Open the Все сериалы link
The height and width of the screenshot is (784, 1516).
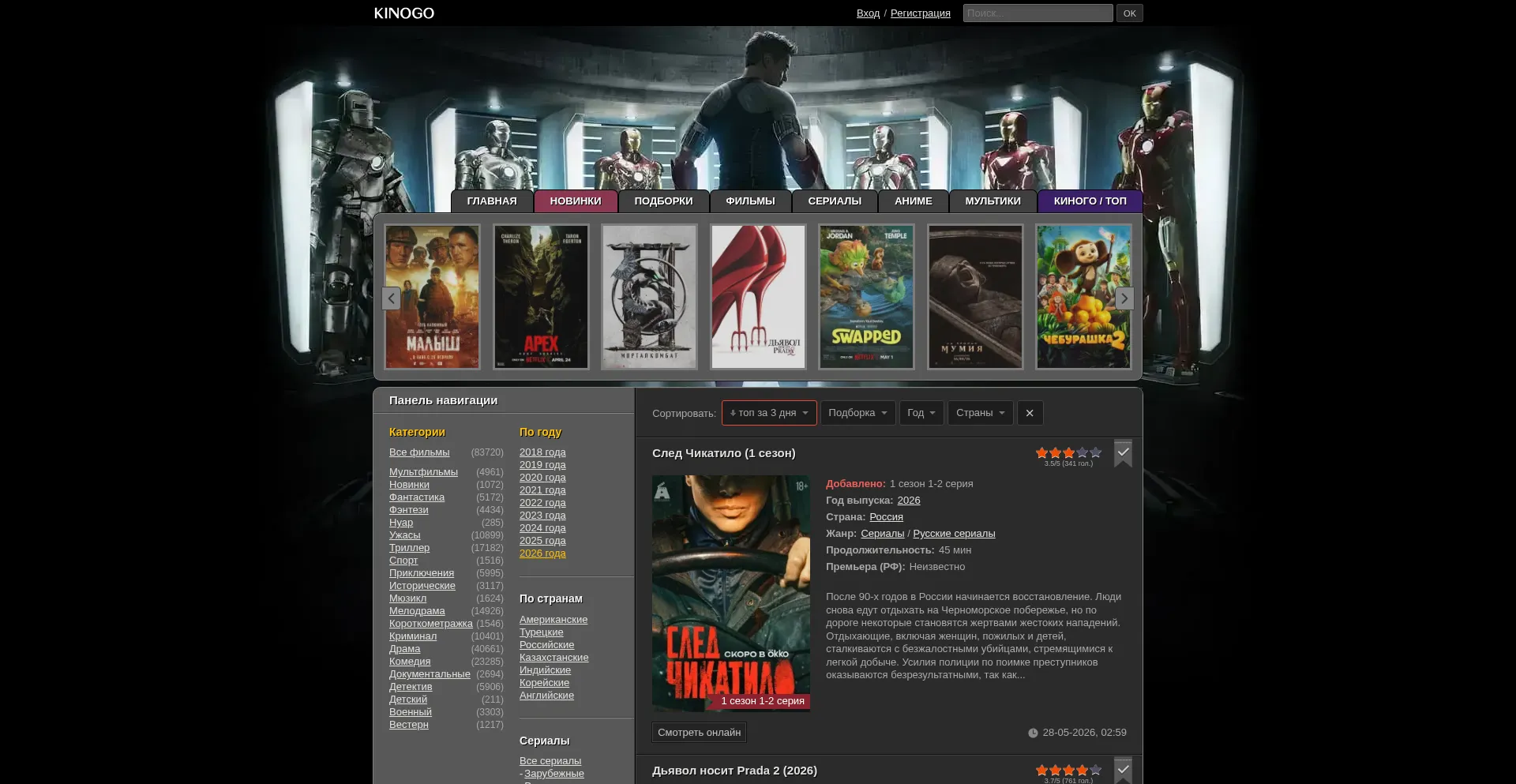coord(550,761)
